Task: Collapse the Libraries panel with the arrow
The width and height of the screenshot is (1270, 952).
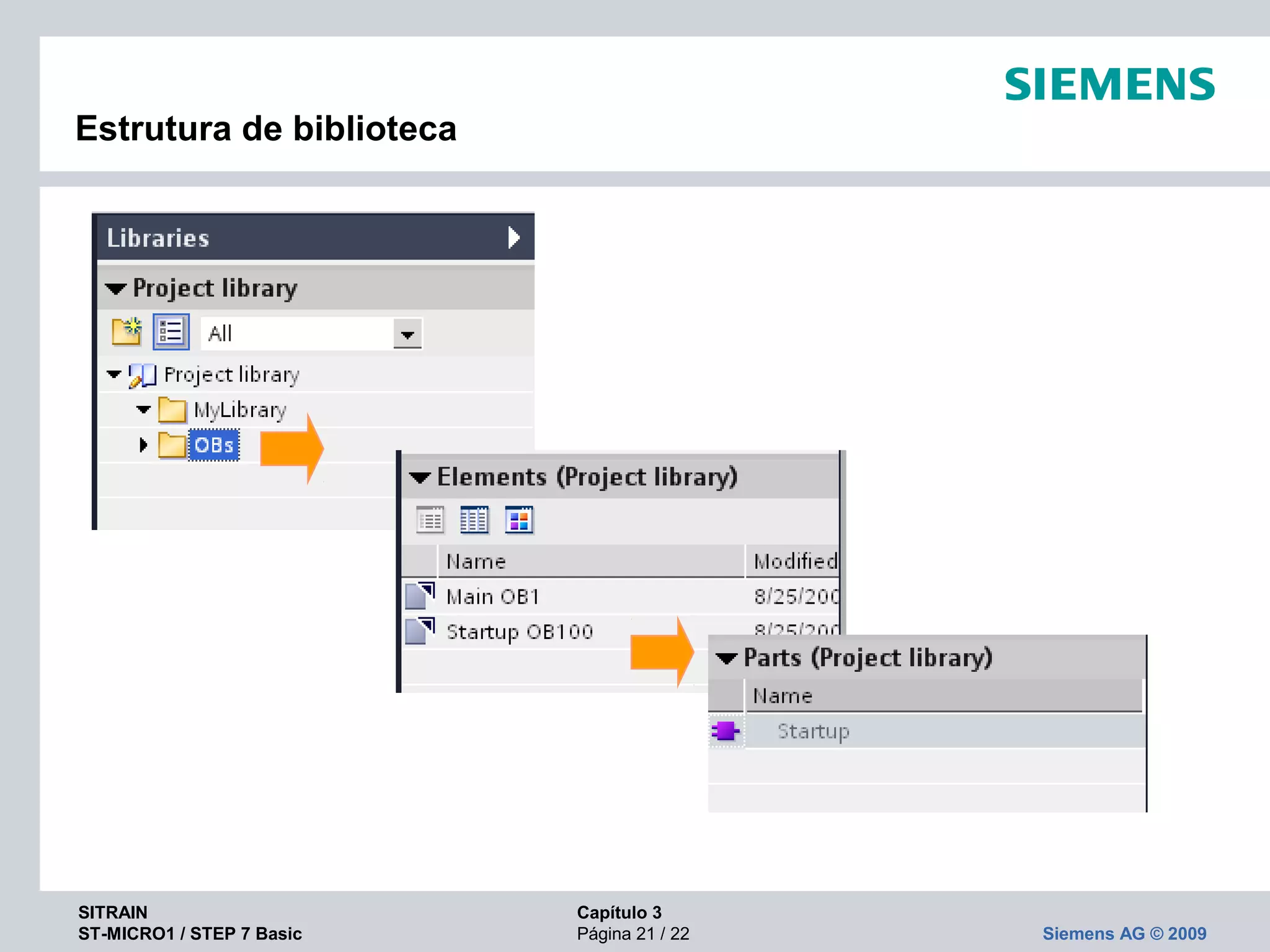Action: click(x=513, y=237)
